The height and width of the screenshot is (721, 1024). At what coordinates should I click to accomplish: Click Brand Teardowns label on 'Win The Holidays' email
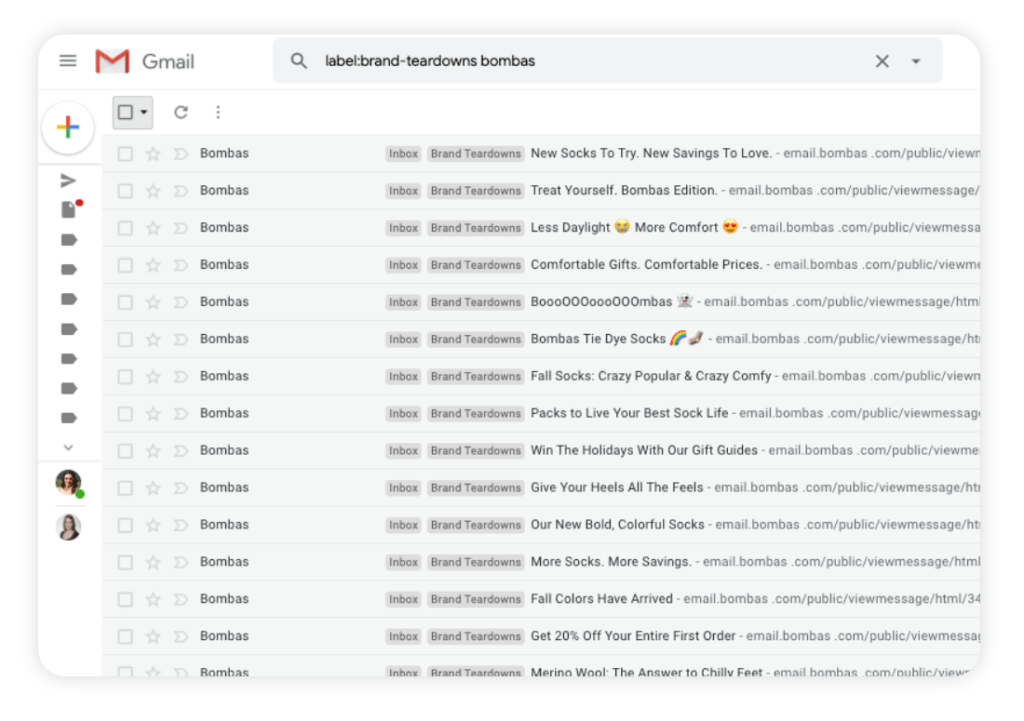475,451
